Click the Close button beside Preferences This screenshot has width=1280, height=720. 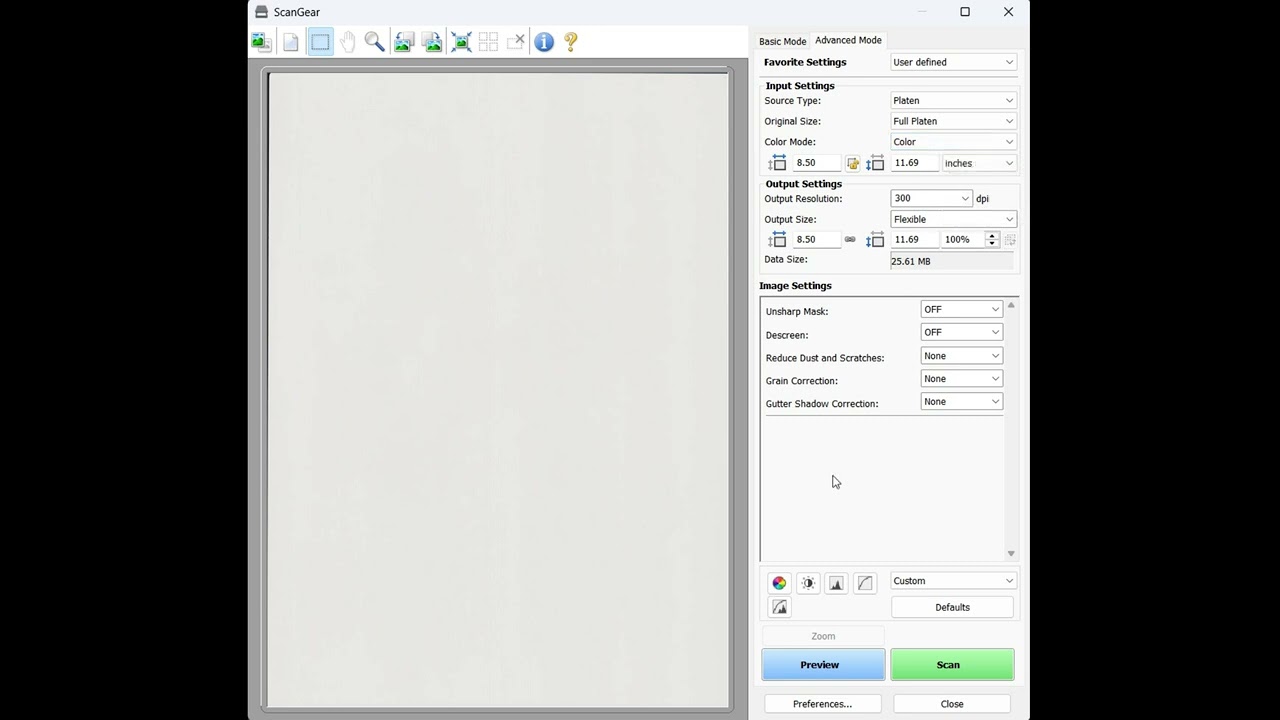[952, 704]
